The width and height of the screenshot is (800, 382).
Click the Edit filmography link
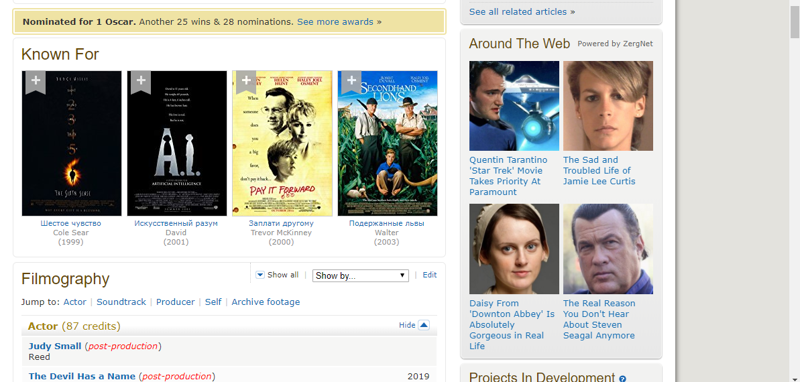click(x=430, y=275)
